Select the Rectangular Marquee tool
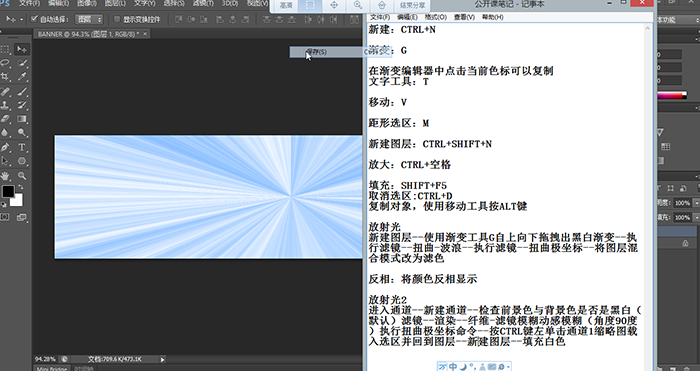The height and width of the screenshot is (371, 700). click(5, 49)
